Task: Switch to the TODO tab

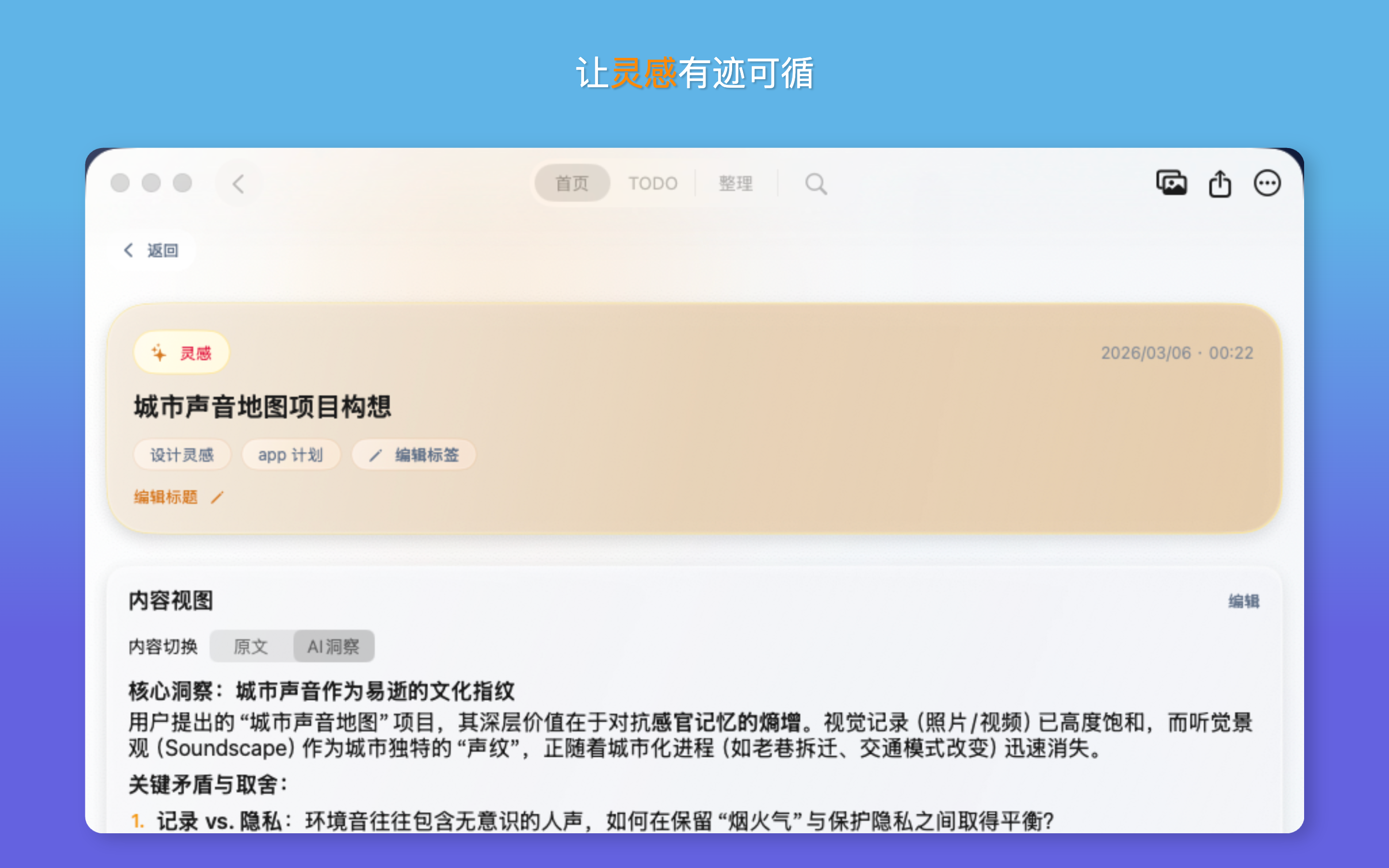Action: click(x=653, y=183)
